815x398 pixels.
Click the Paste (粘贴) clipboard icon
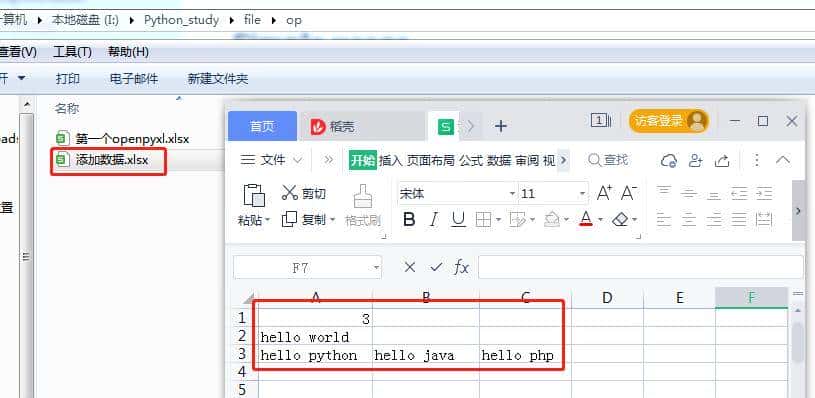(254, 195)
